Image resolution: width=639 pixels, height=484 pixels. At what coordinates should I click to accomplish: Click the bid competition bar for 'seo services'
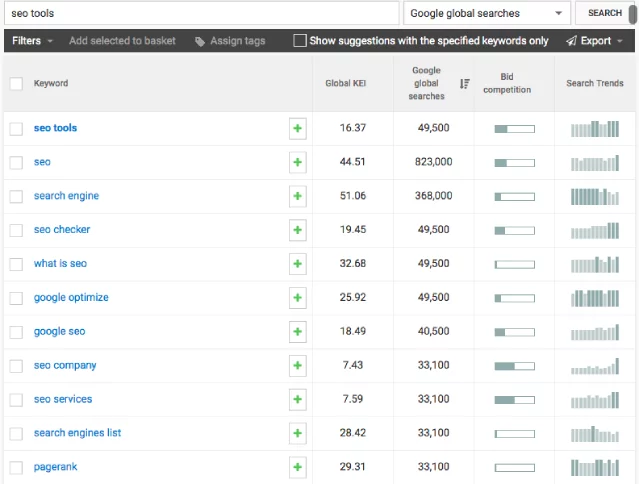click(x=514, y=400)
